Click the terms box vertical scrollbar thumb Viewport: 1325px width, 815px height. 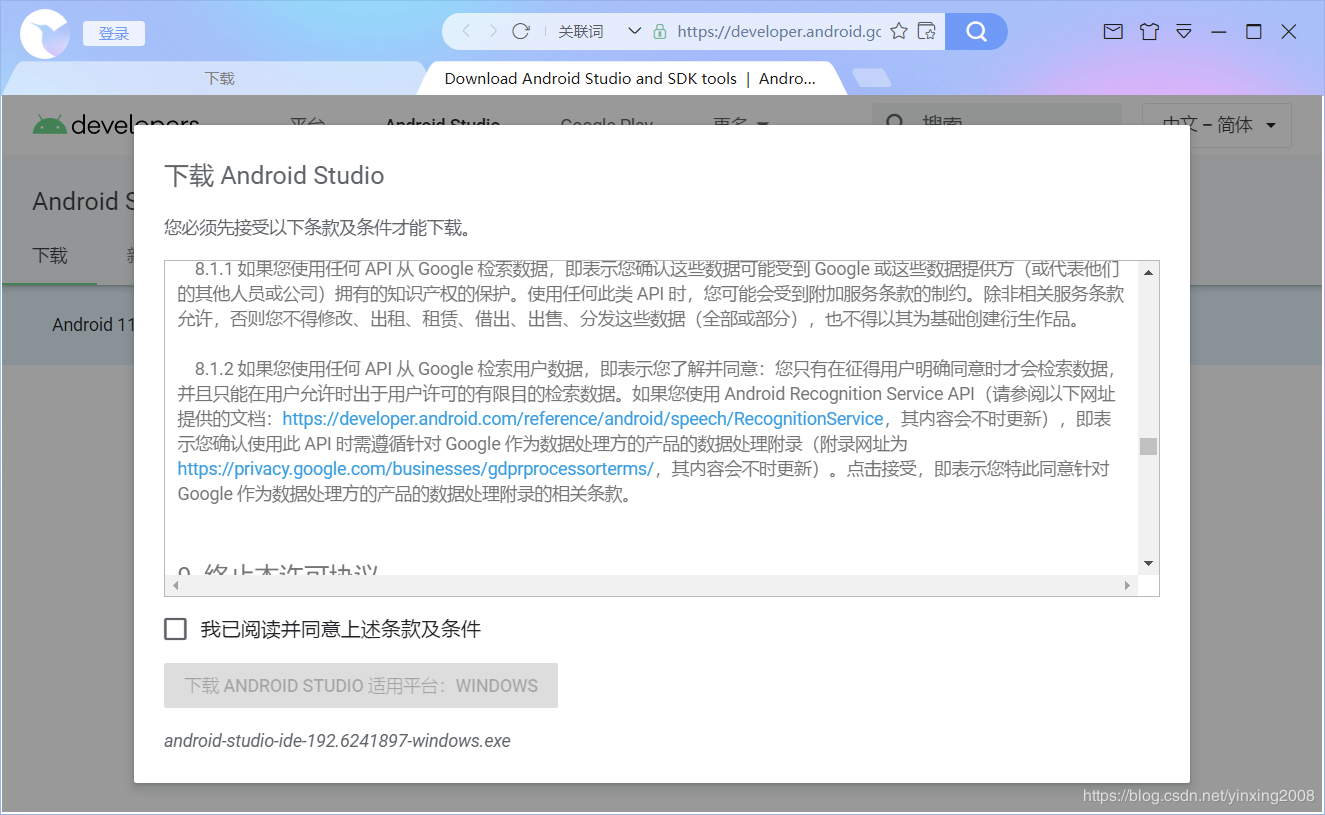[x=1148, y=446]
